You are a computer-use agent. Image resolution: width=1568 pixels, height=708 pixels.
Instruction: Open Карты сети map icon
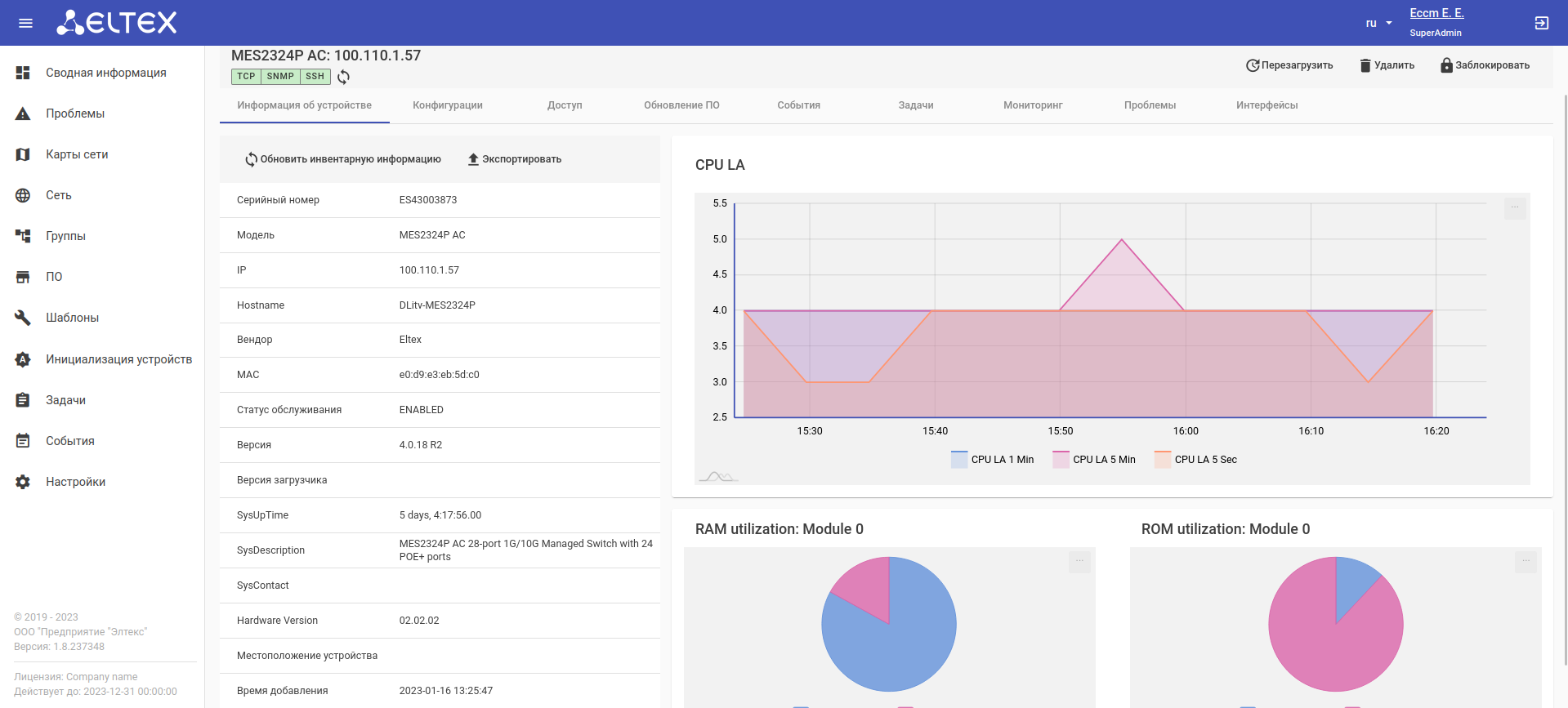point(23,154)
